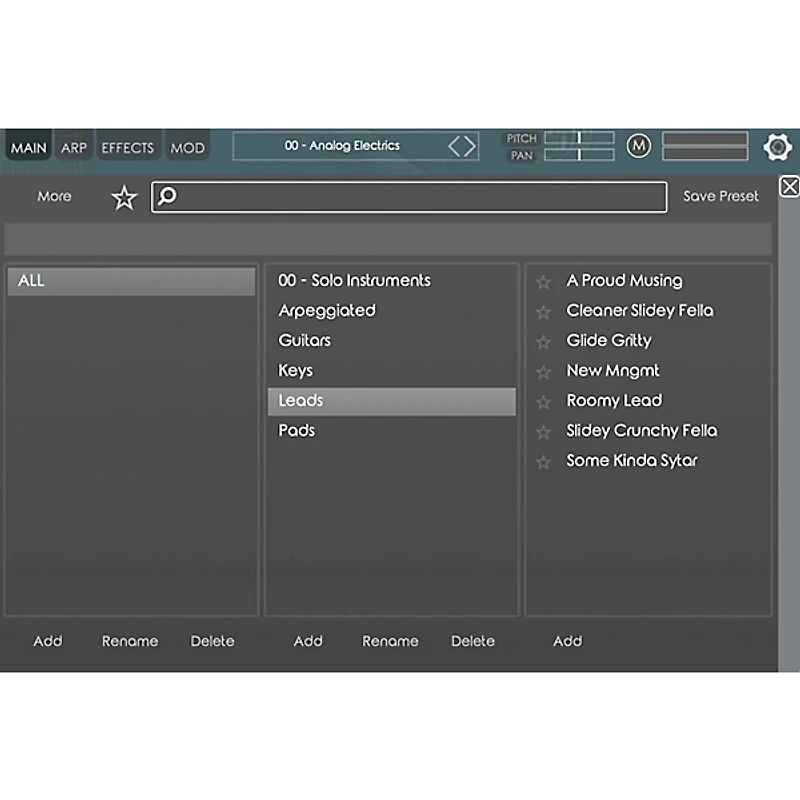Open the EFFECTS tab
The height and width of the screenshot is (800, 800).
pyautogui.click(x=128, y=148)
